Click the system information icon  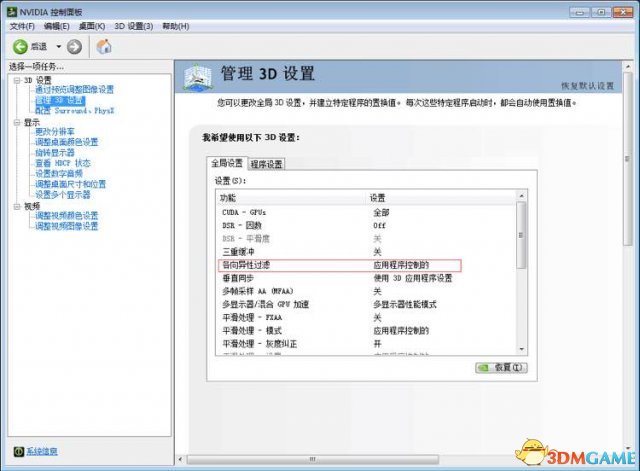pos(19,451)
